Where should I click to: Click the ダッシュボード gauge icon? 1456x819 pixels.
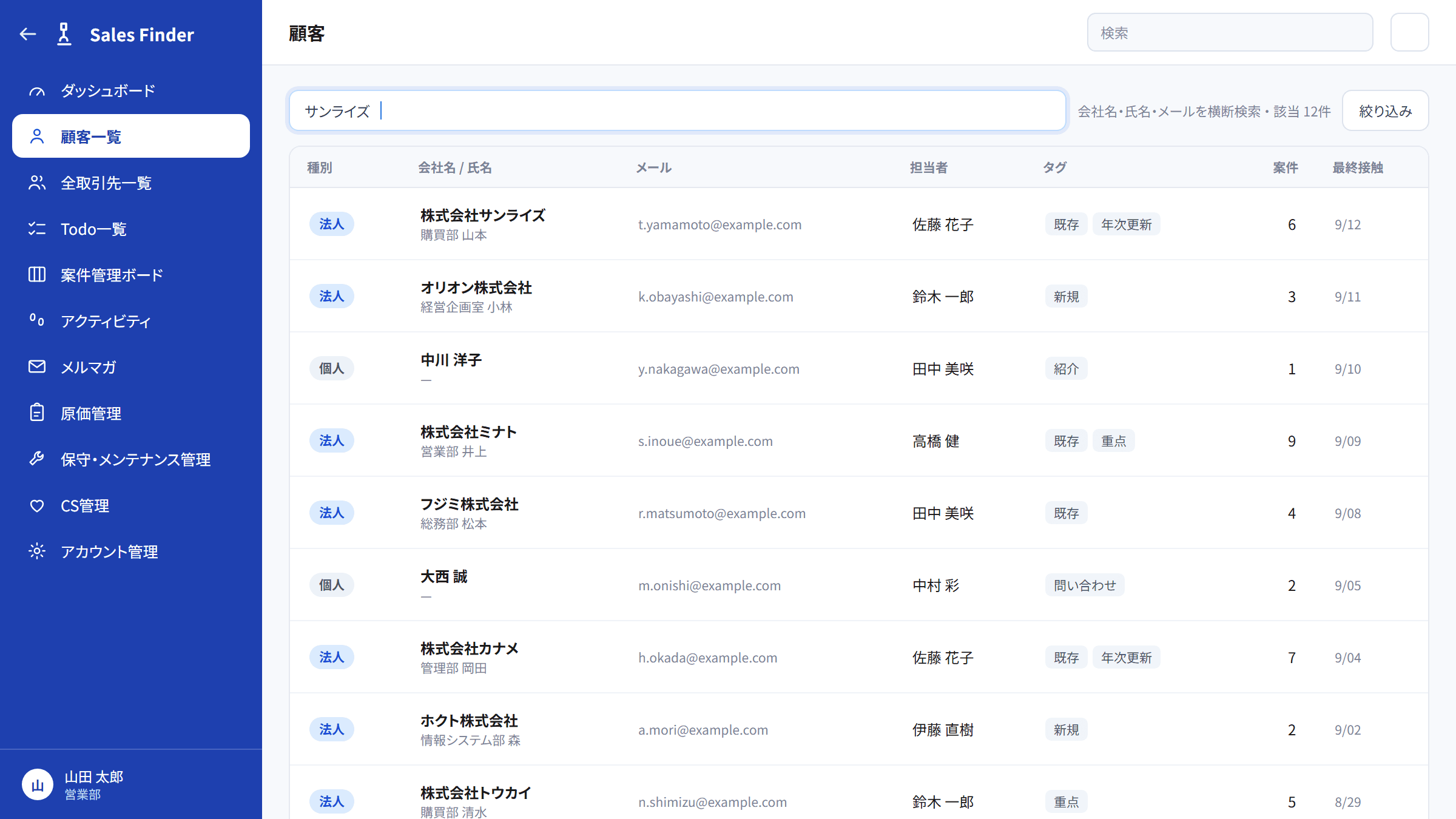click(x=37, y=91)
